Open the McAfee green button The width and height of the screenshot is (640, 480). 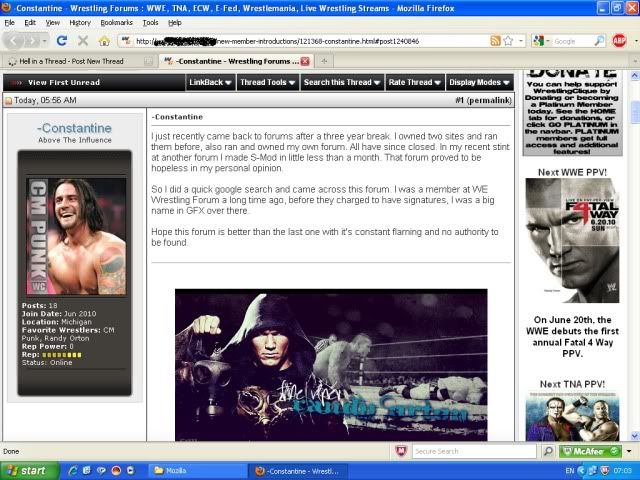click(x=590, y=451)
